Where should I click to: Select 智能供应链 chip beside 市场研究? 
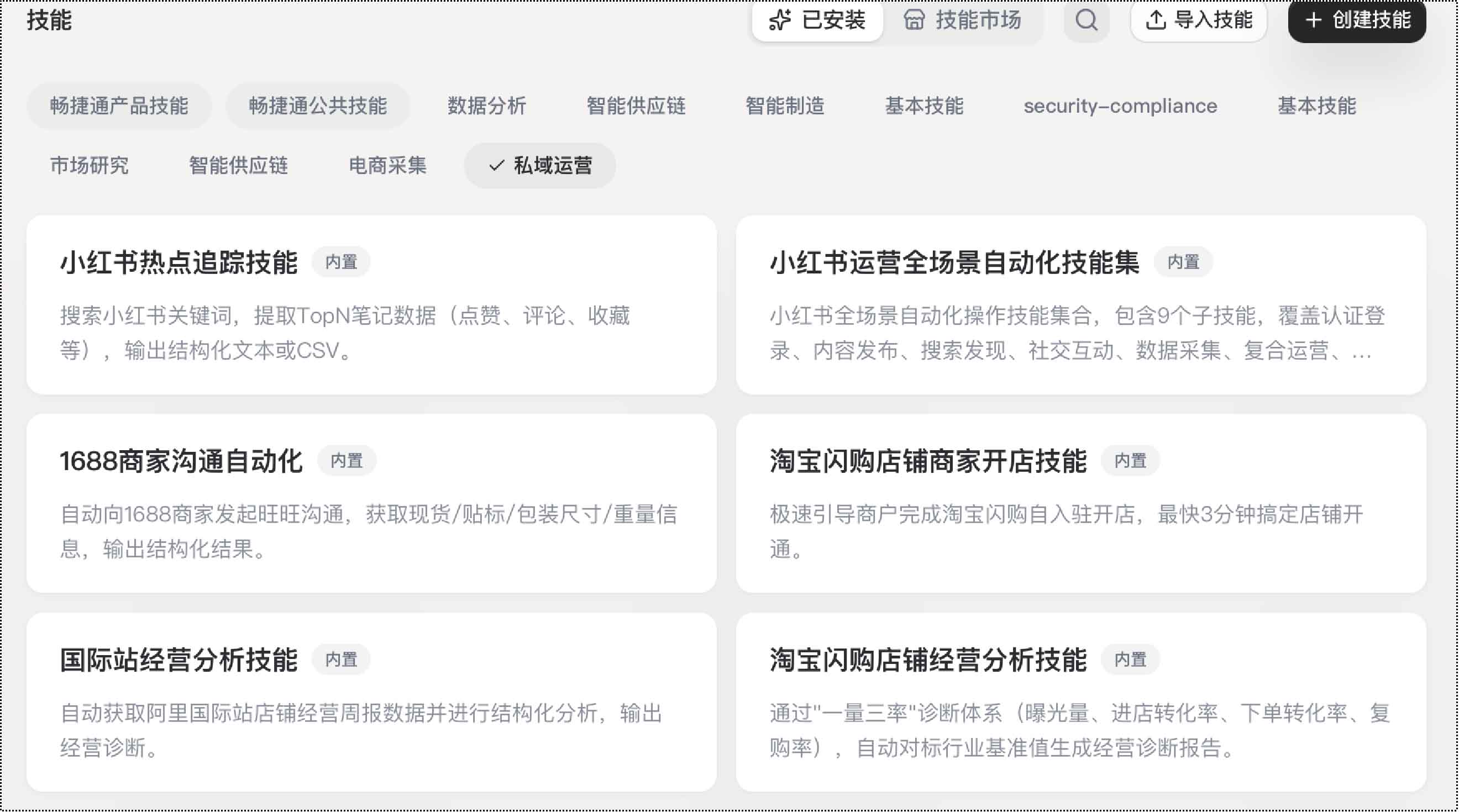pos(238,166)
